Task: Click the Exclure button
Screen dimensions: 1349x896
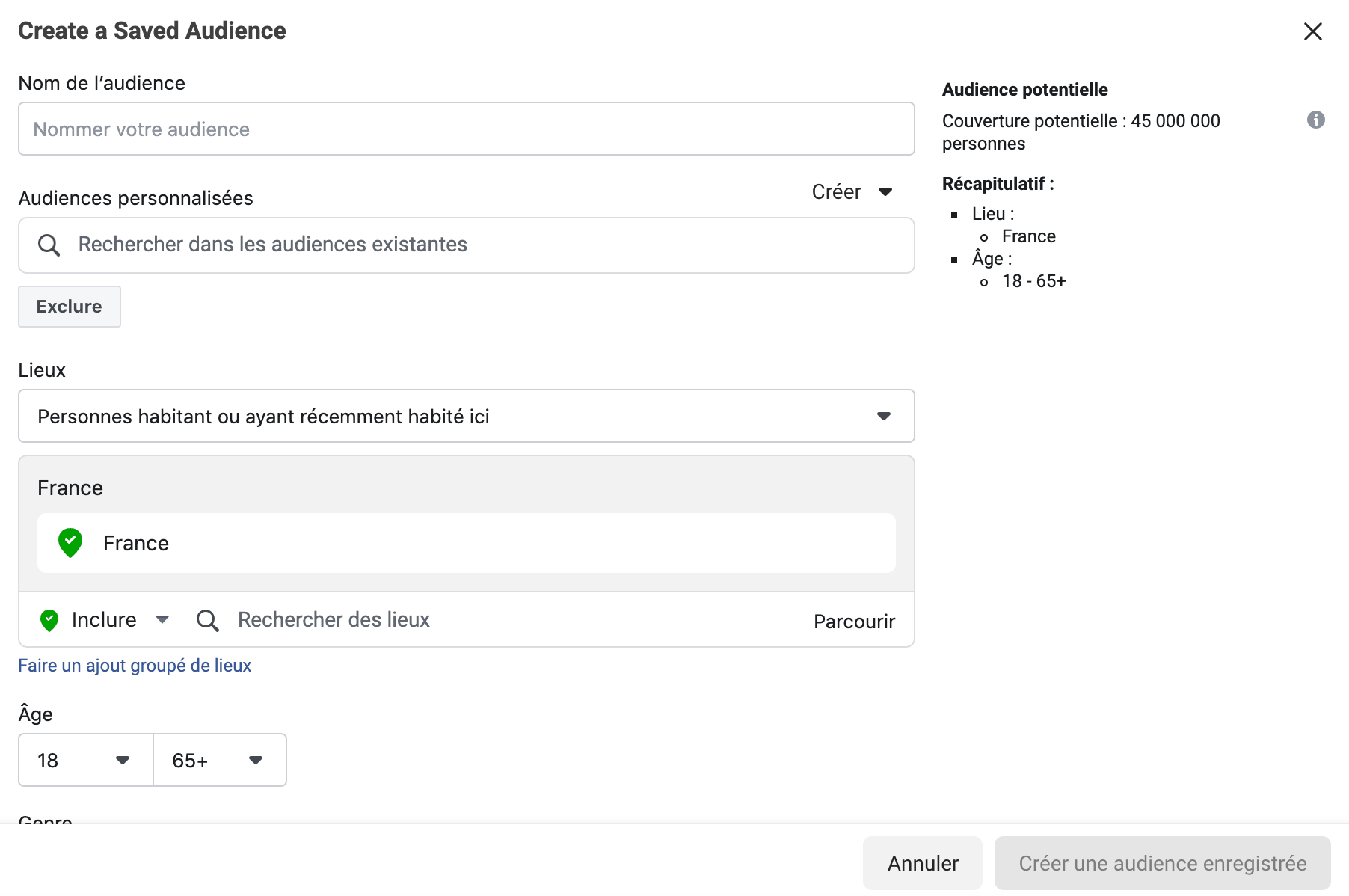Action: (x=70, y=307)
